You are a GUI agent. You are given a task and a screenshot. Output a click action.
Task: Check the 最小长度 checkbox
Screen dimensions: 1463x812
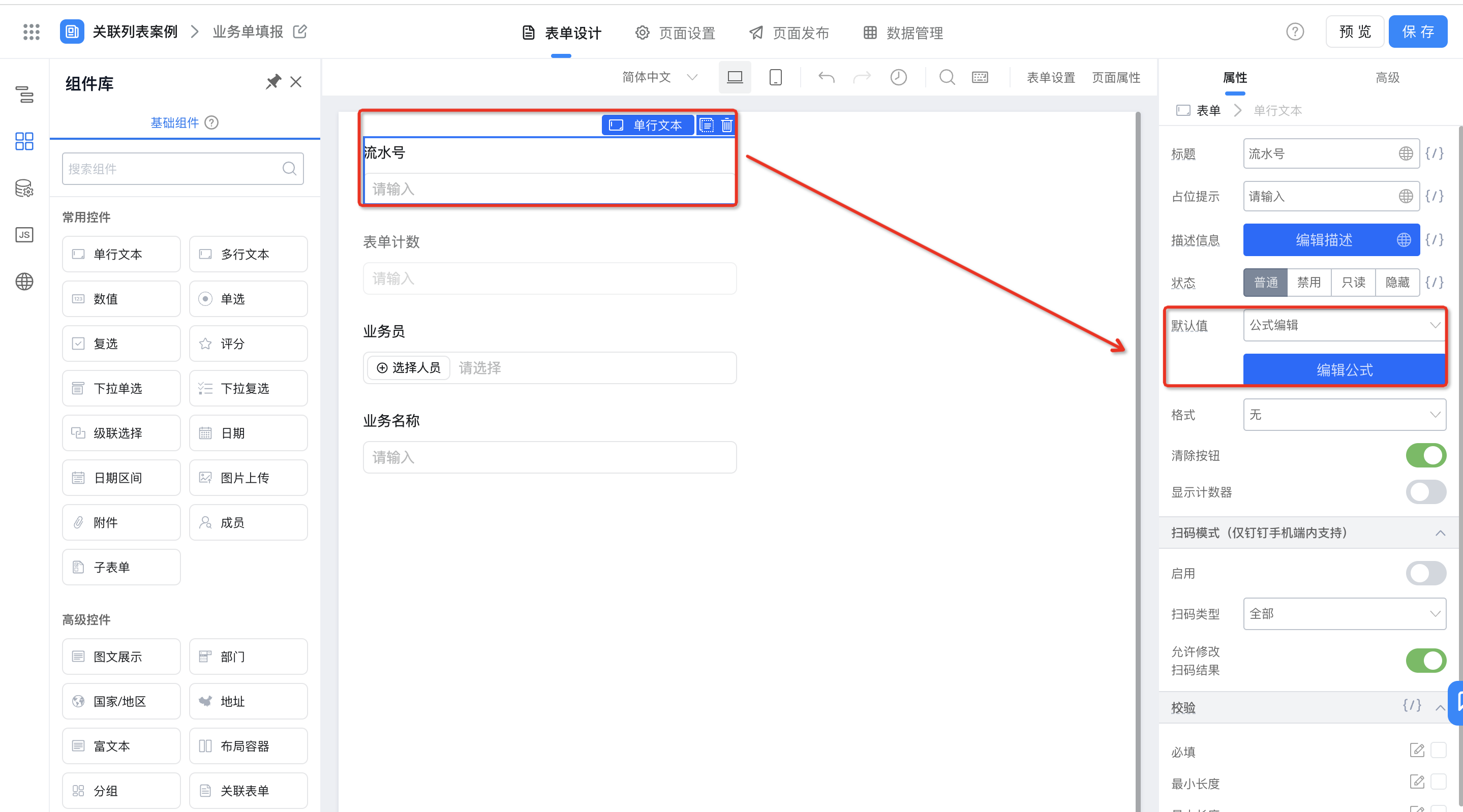pyautogui.click(x=1439, y=782)
